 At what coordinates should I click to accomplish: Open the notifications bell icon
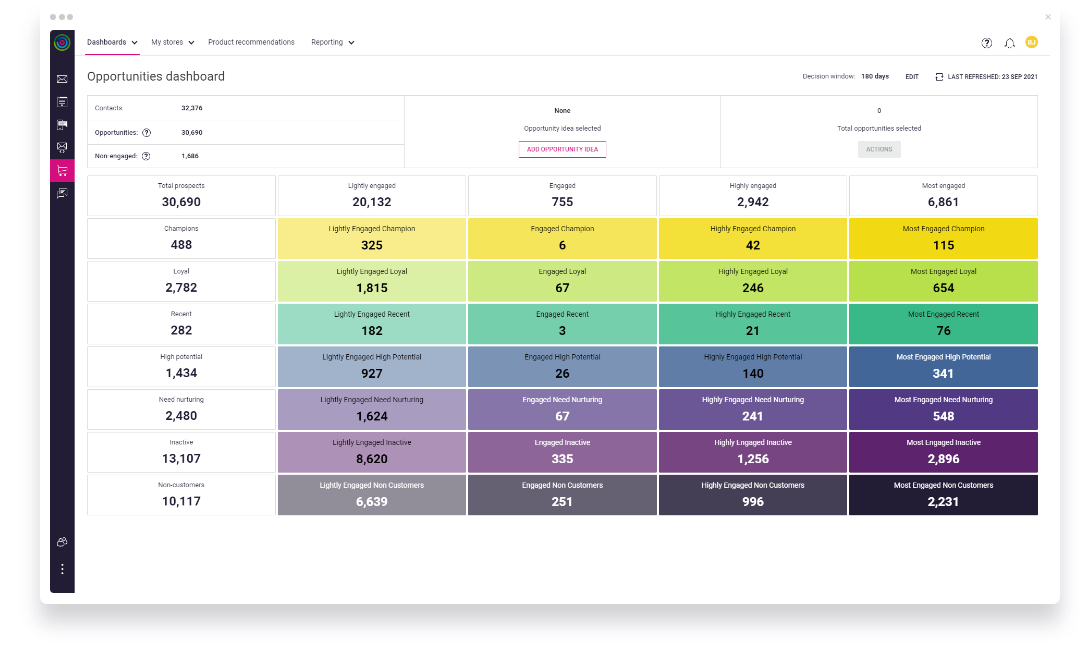tap(1009, 43)
